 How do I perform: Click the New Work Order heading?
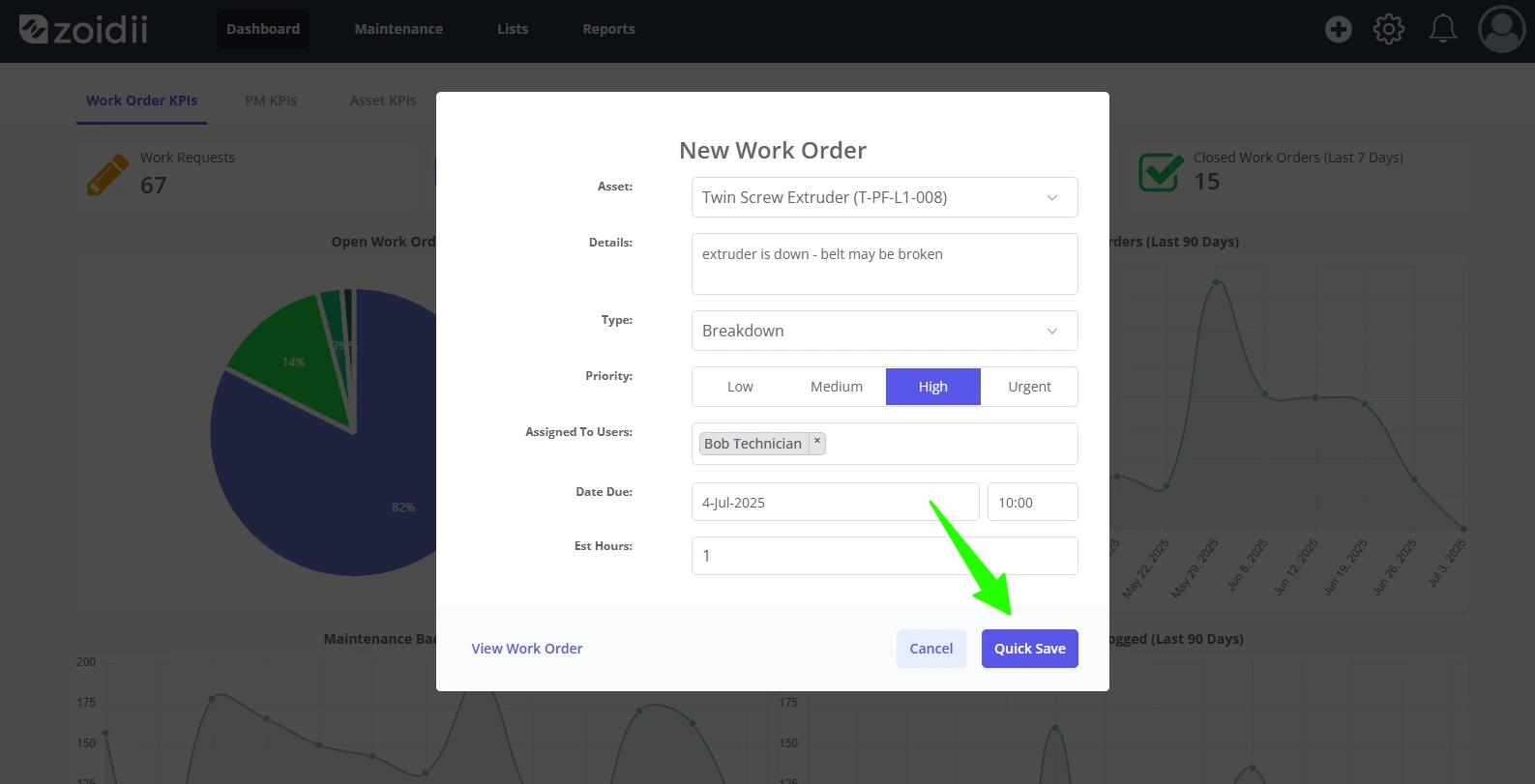(773, 151)
